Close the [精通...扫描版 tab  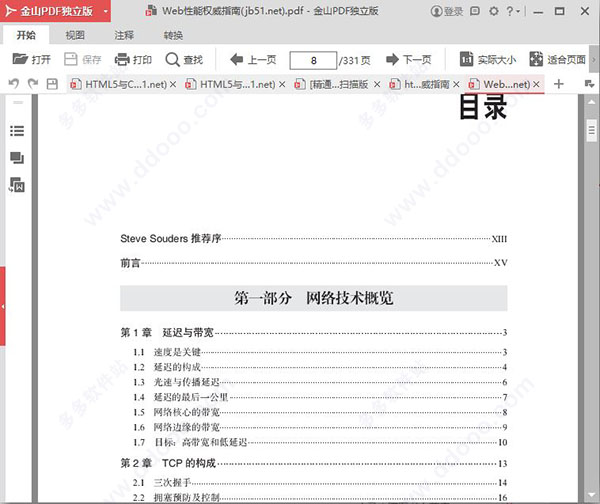point(377,84)
